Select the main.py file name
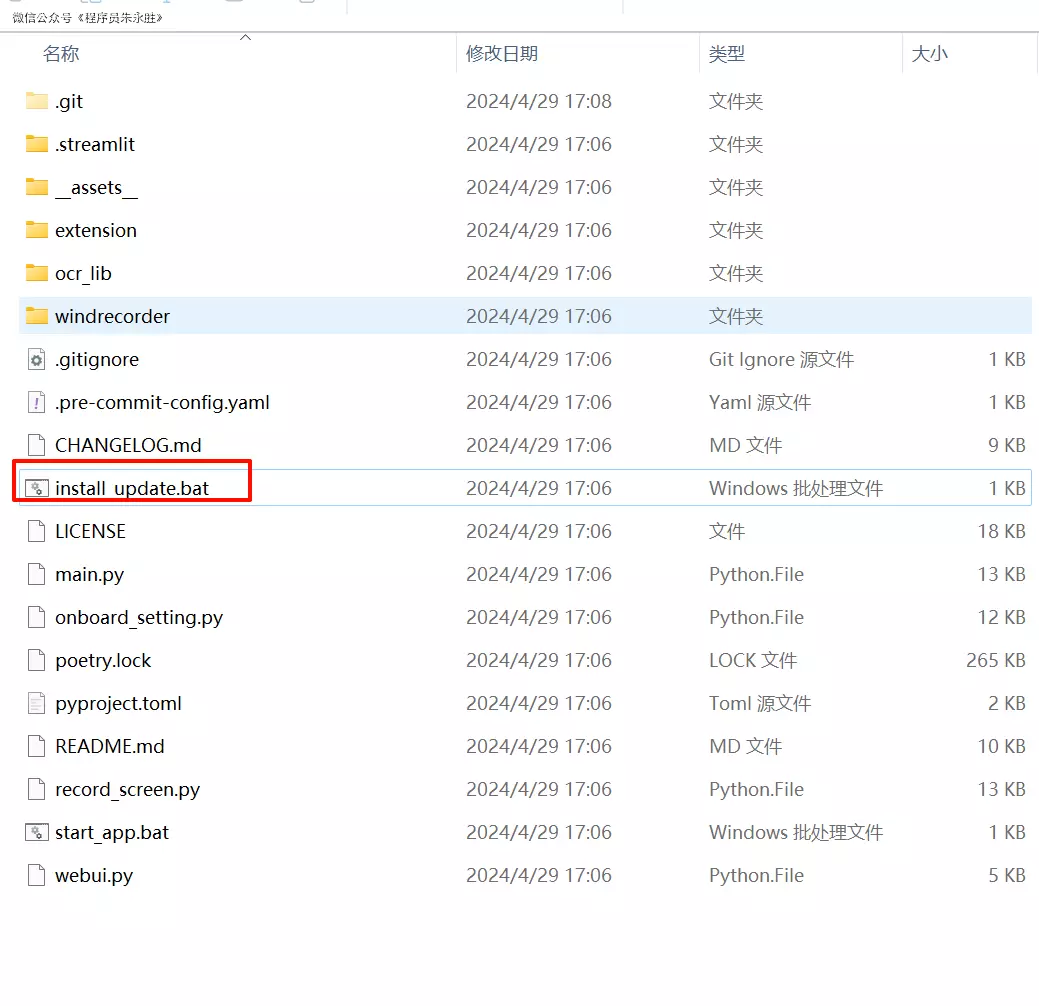The image size is (1039, 1006). point(90,574)
